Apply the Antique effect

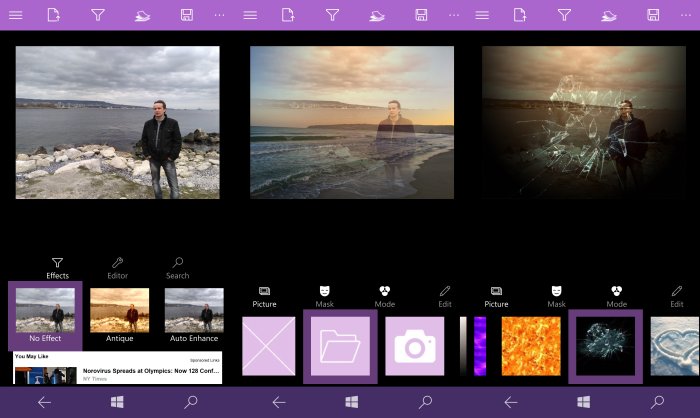coord(120,316)
